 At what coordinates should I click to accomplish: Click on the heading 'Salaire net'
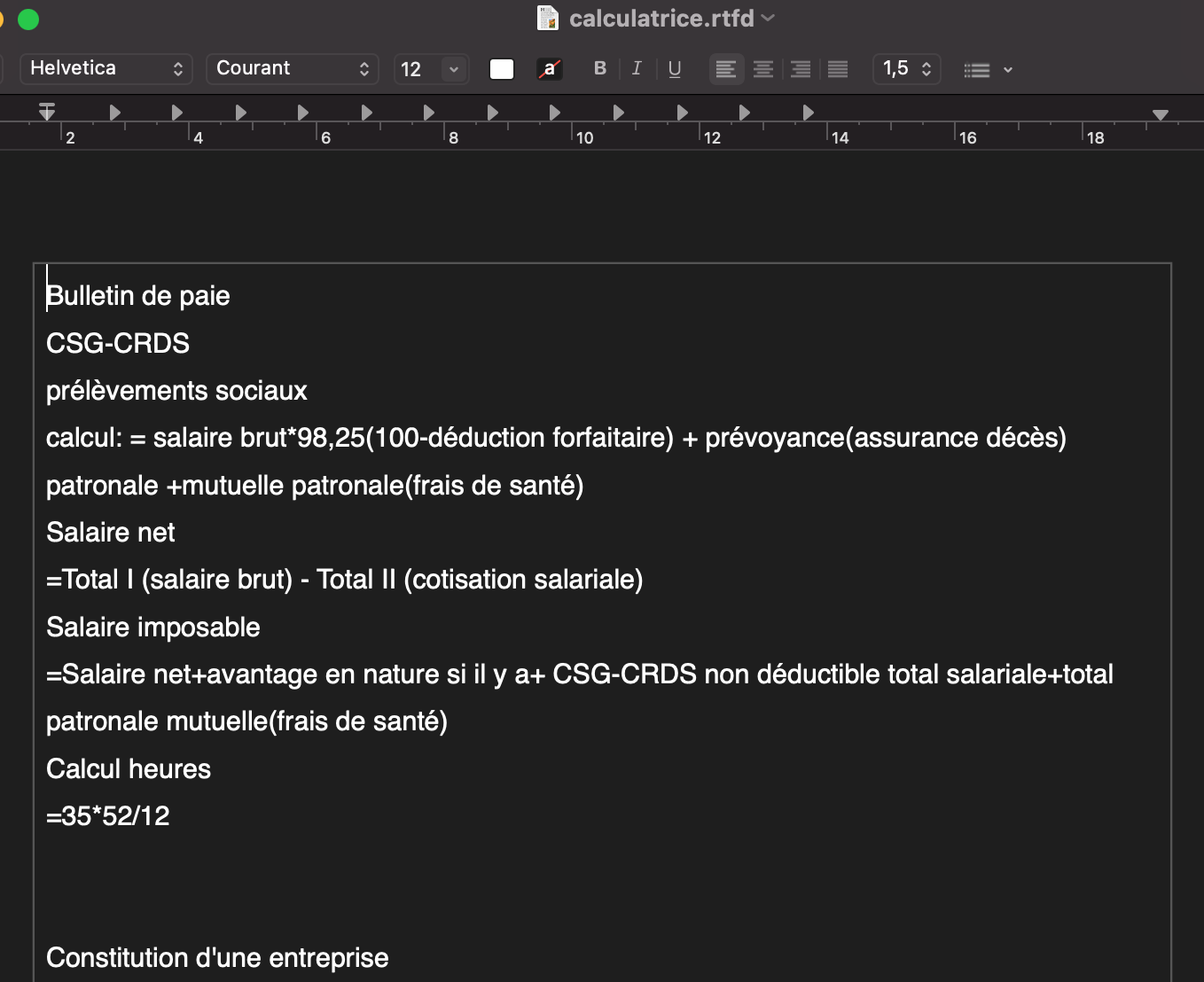tap(111, 533)
